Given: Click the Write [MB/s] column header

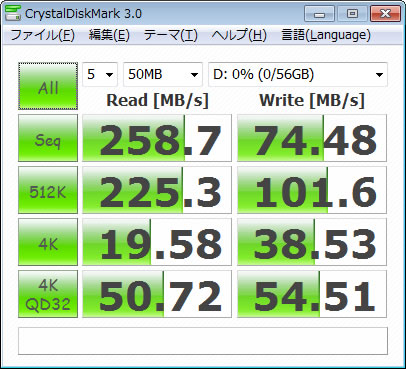Looking at the screenshot, I should (312, 100).
